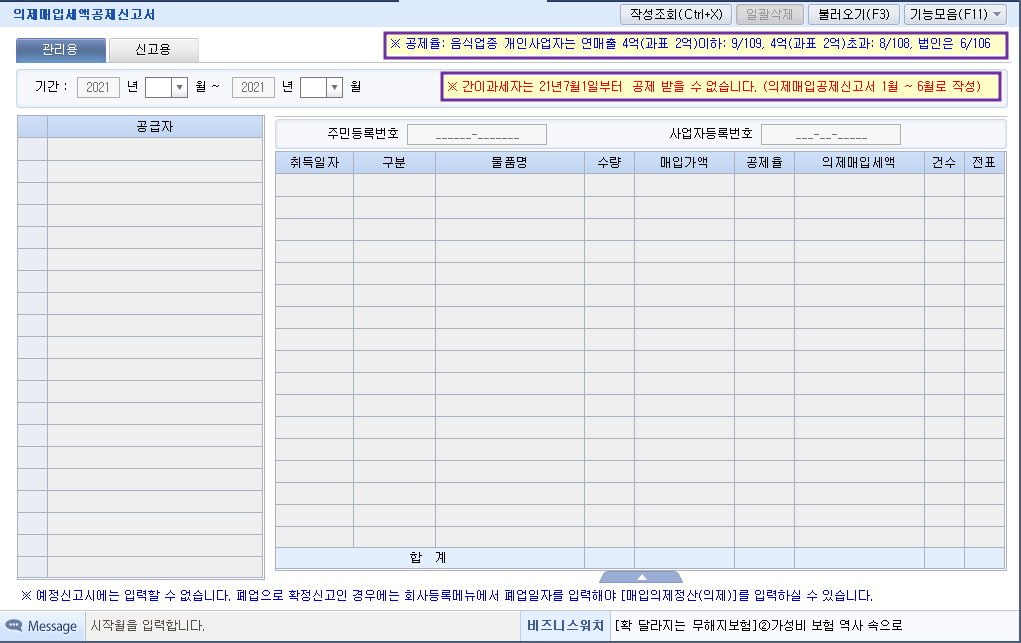Click the 의제매입세액 column header
The height and width of the screenshot is (643, 1021).
coord(859,163)
